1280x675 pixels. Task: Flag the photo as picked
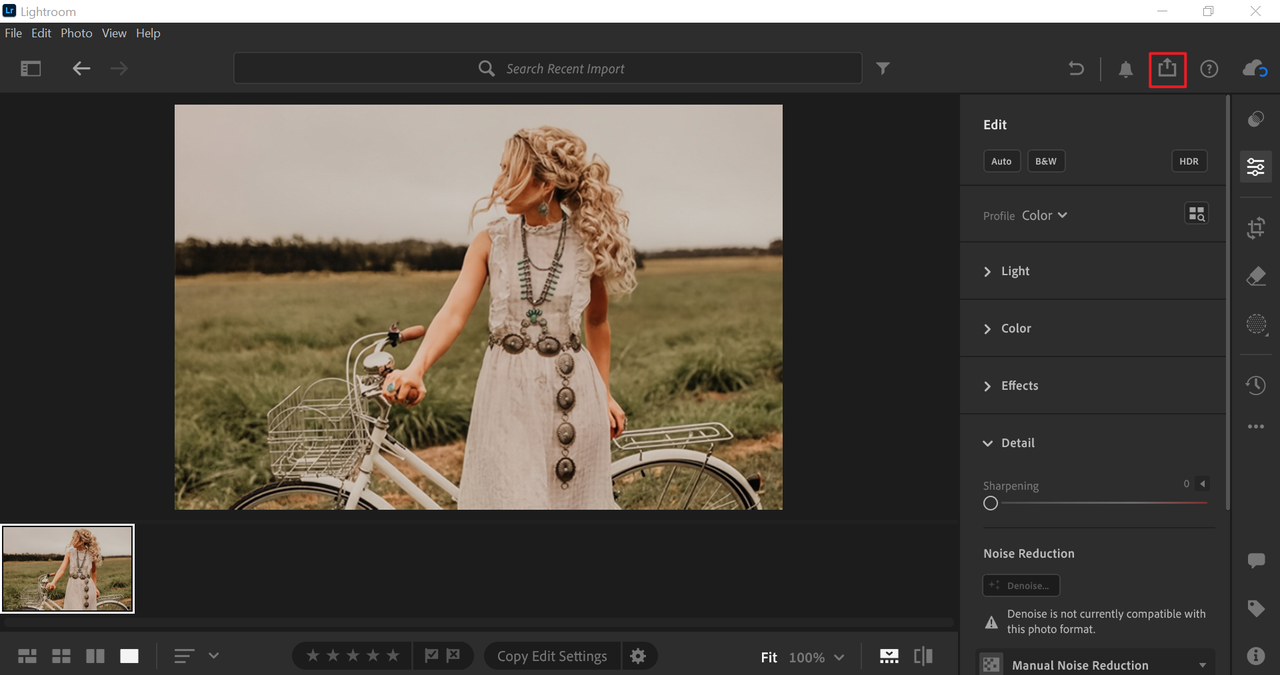click(431, 656)
